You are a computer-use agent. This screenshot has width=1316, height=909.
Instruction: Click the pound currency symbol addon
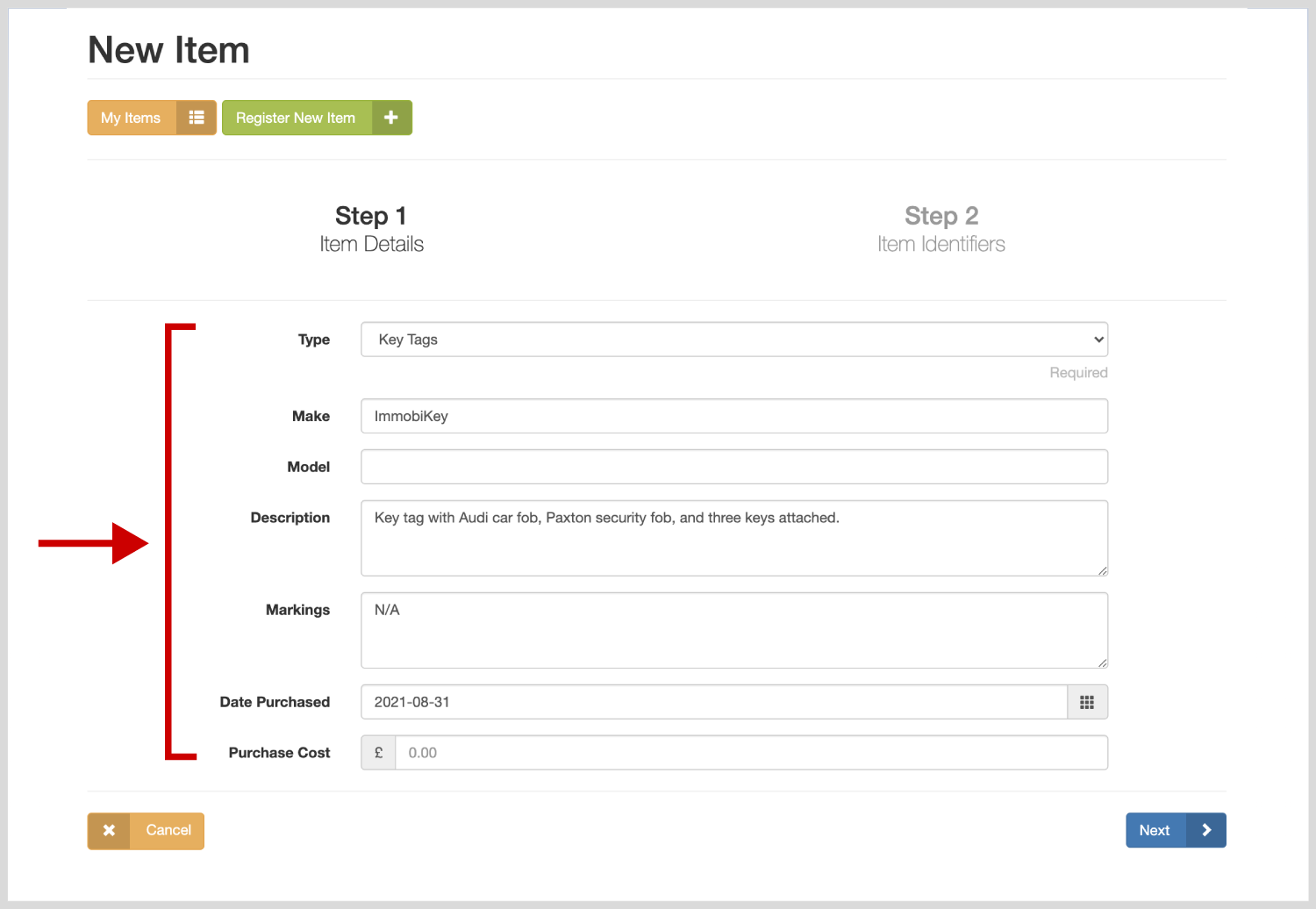click(379, 753)
